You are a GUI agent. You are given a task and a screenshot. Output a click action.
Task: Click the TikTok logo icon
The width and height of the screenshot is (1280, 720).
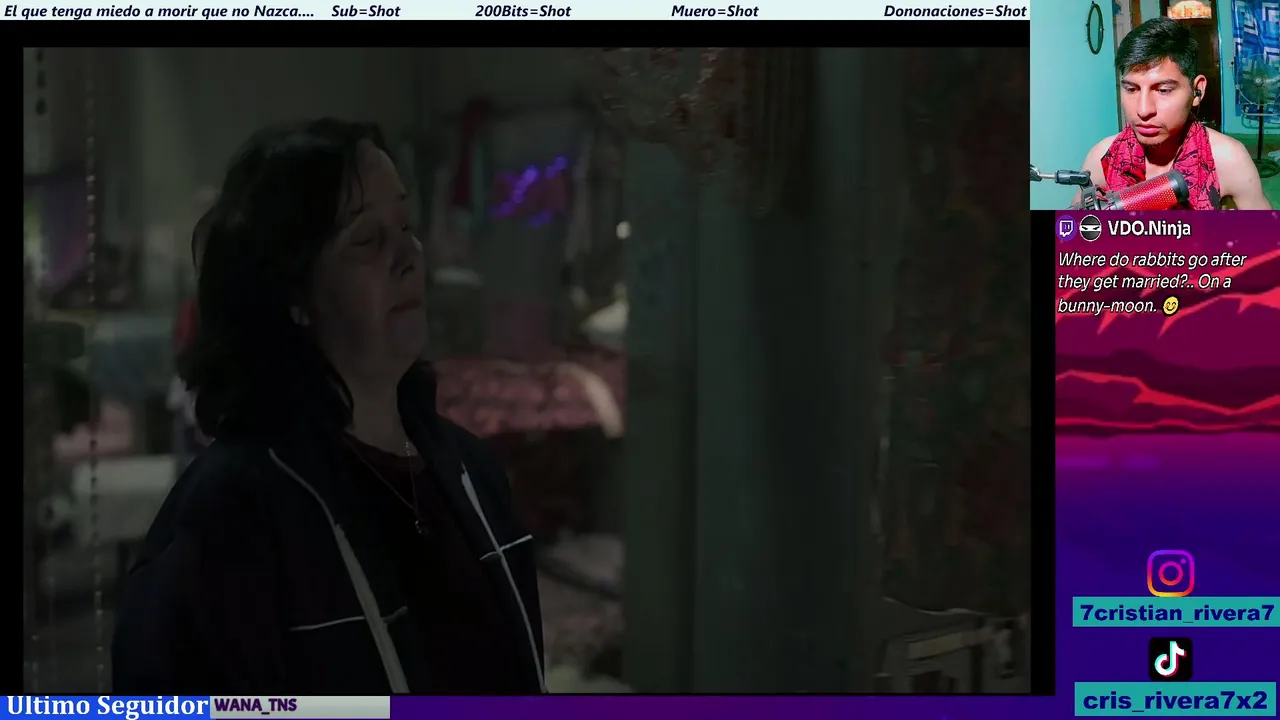(1170, 659)
